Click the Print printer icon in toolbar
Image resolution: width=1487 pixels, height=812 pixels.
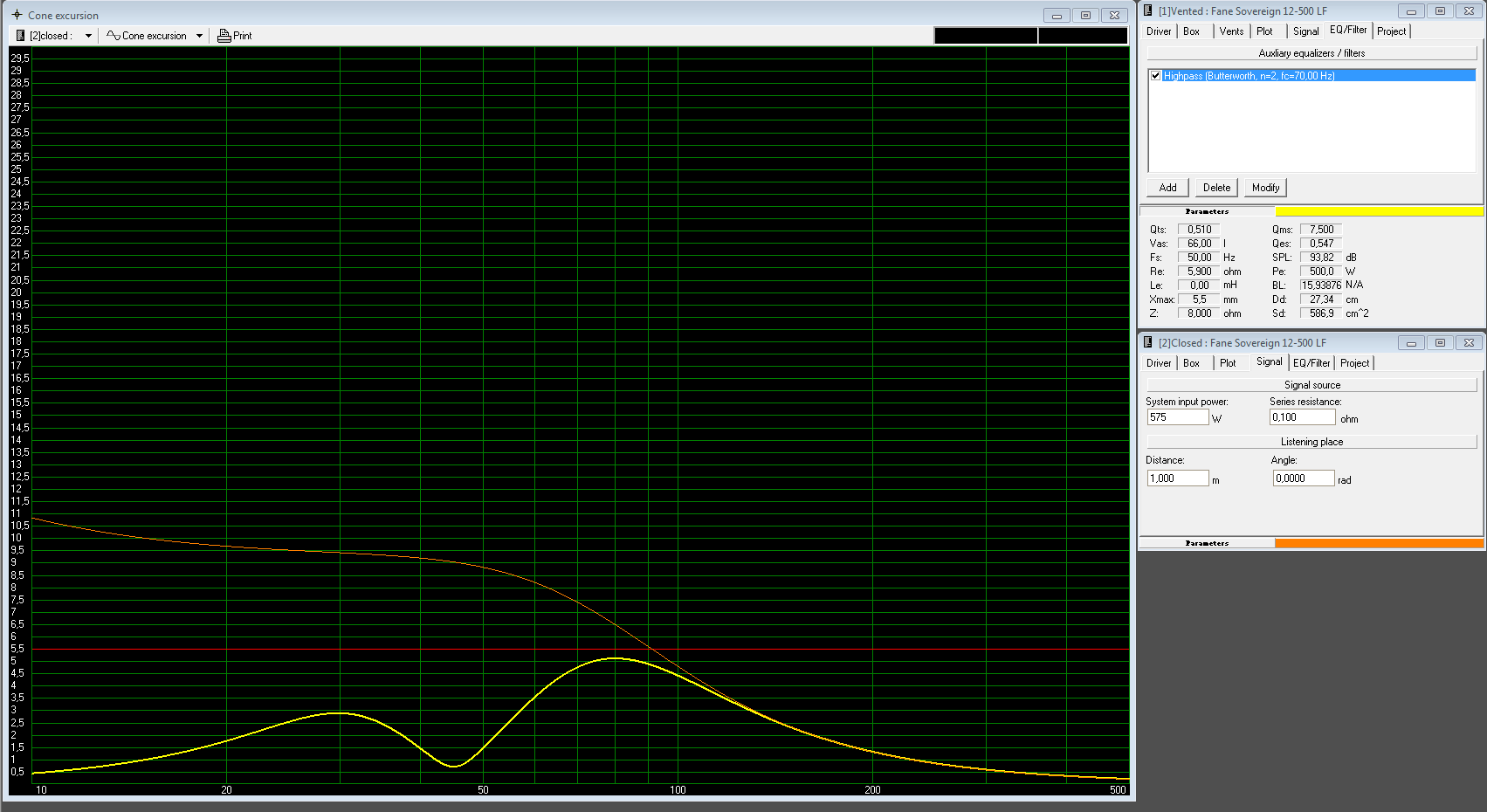(224, 36)
